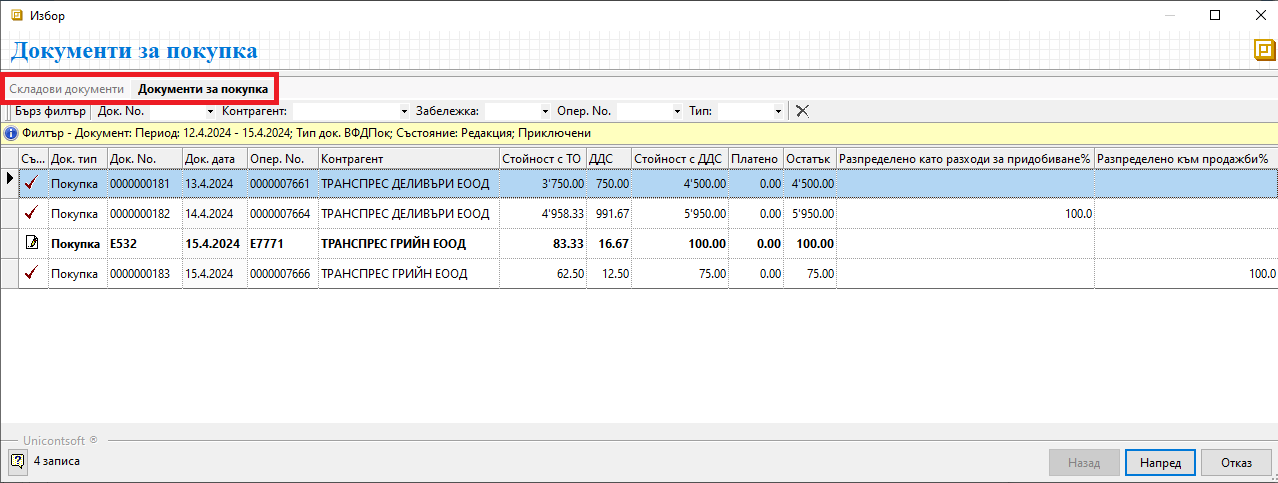
Task: Expand the Тип filter dropdown
Action: pyautogui.click(x=777, y=111)
